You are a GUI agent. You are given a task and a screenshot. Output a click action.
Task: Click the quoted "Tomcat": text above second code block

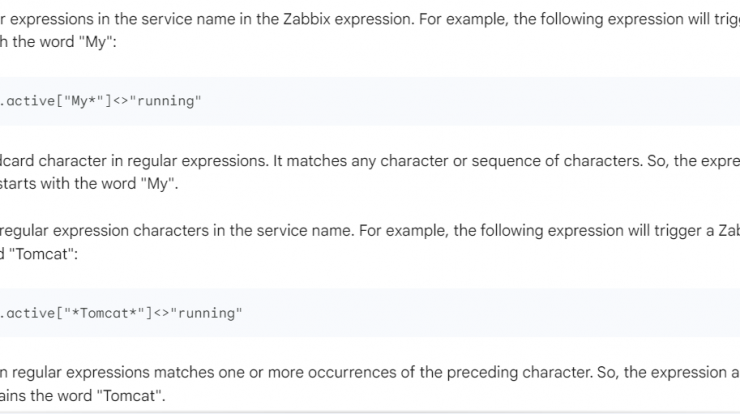[43, 254]
